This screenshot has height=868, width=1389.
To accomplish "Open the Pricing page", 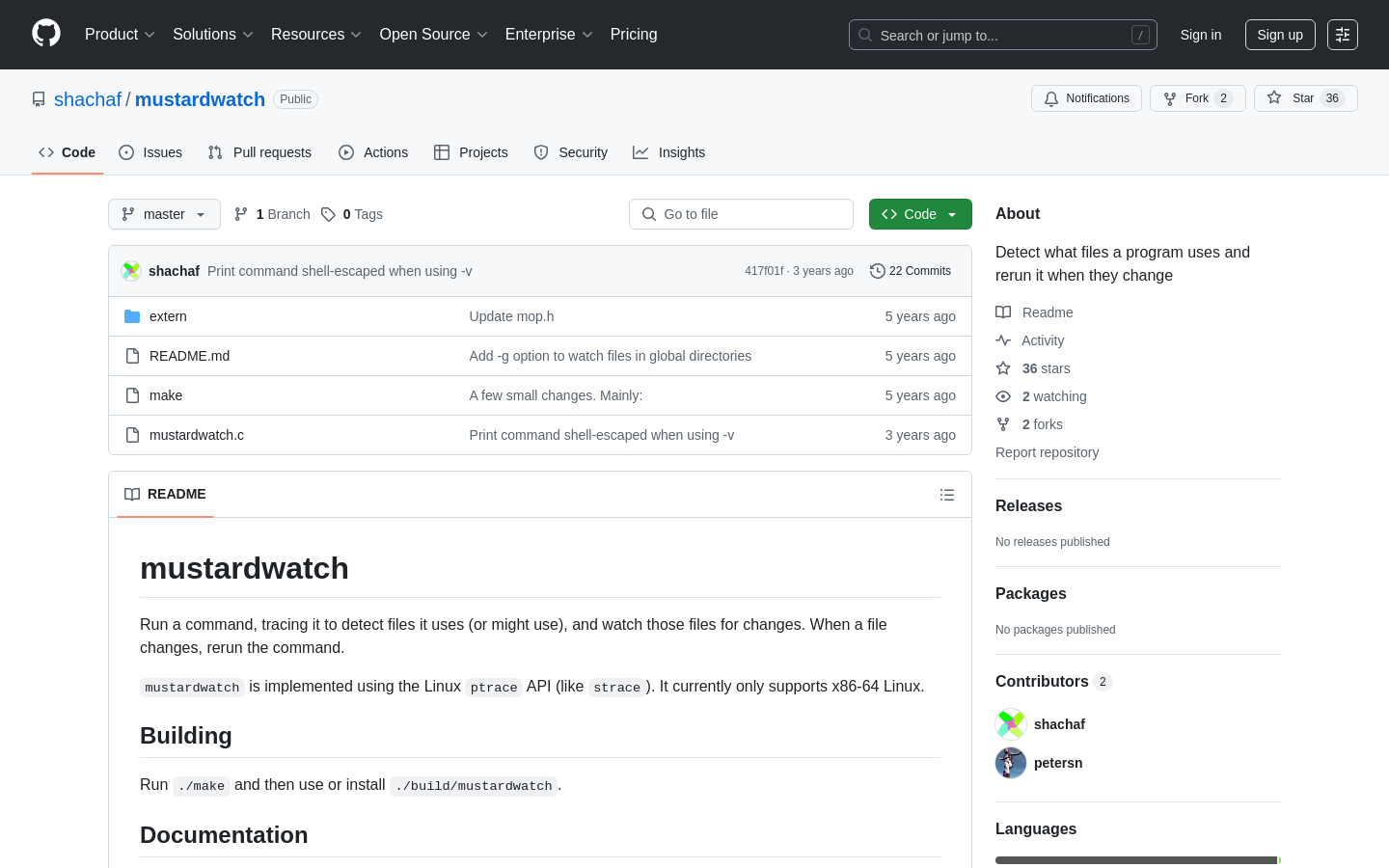I will (x=634, y=35).
